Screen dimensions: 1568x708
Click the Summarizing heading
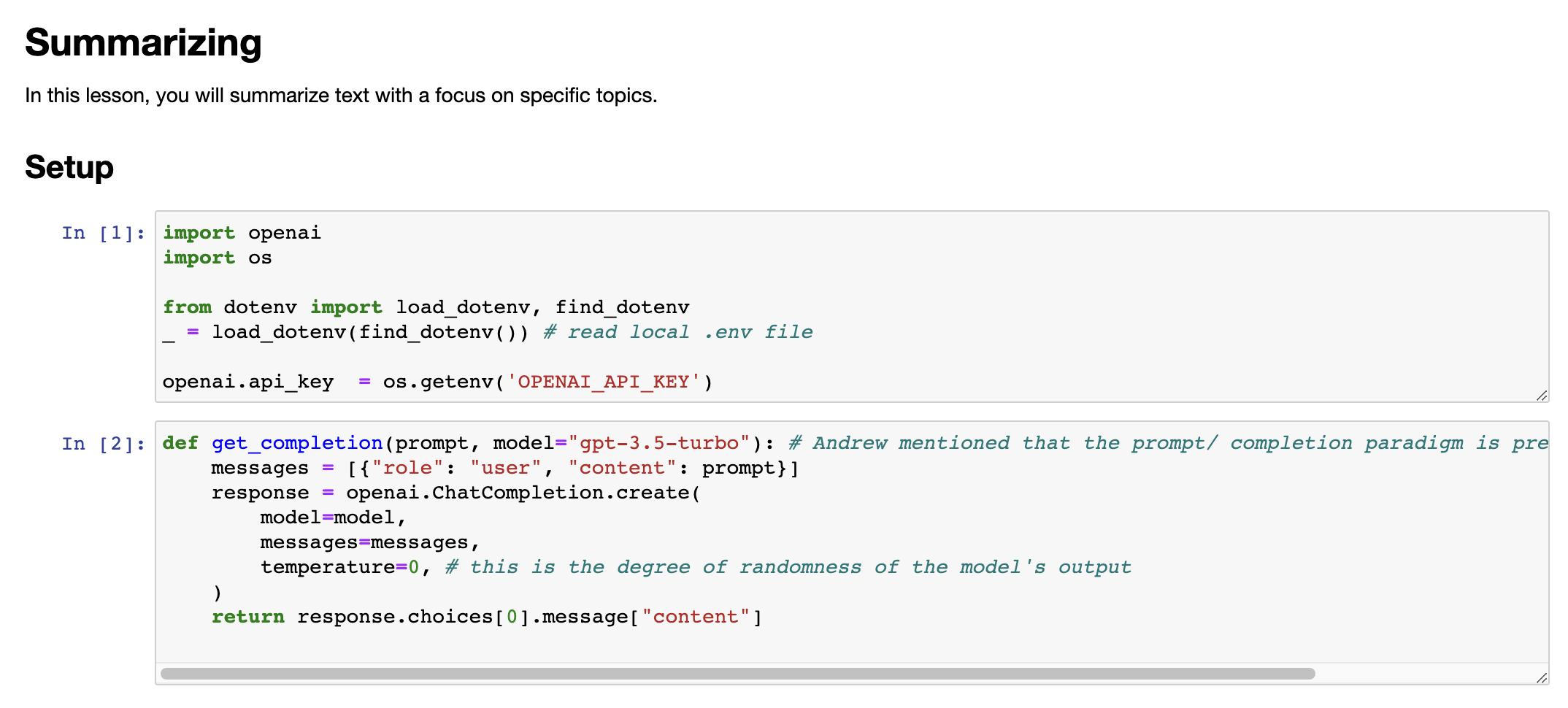pos(143,43)
